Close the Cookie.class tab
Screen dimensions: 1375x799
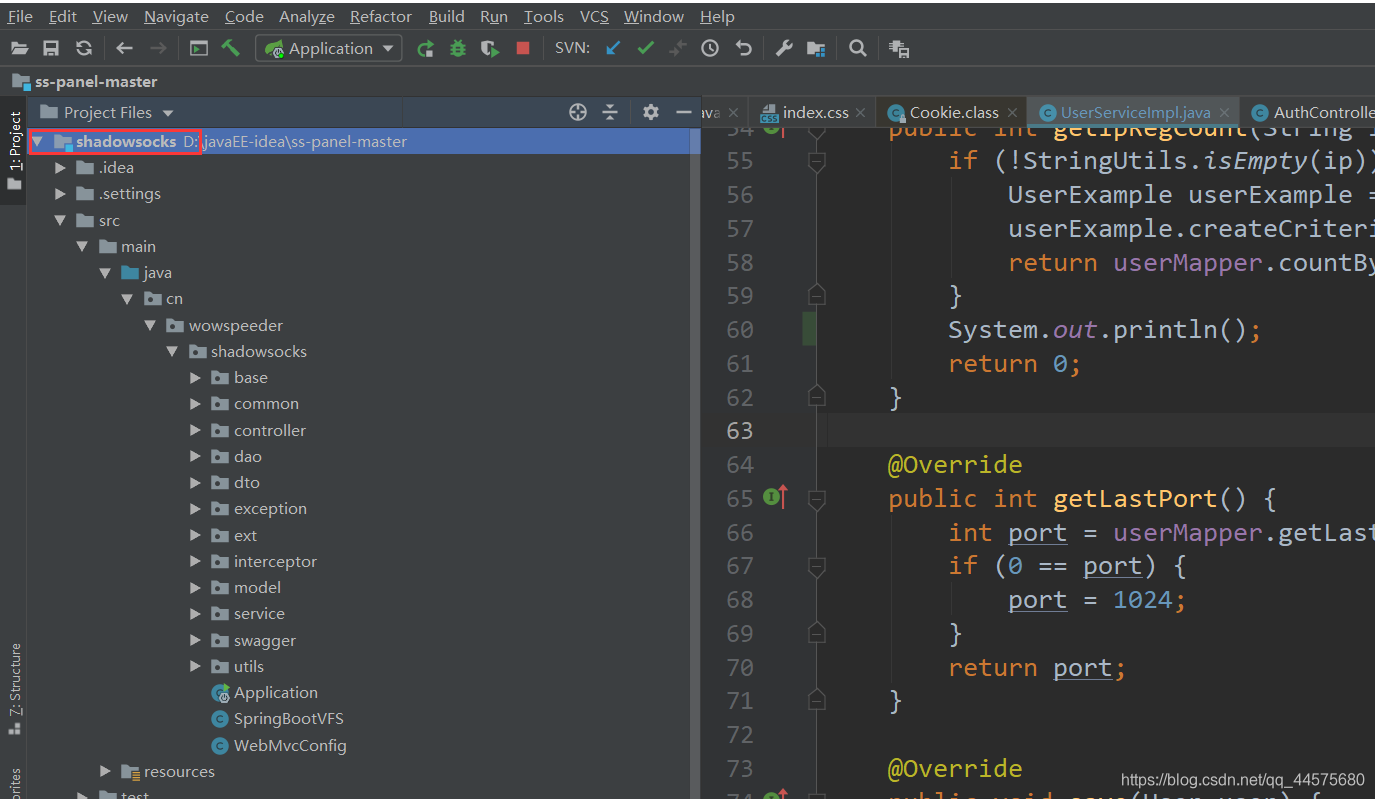[1014, 113]
